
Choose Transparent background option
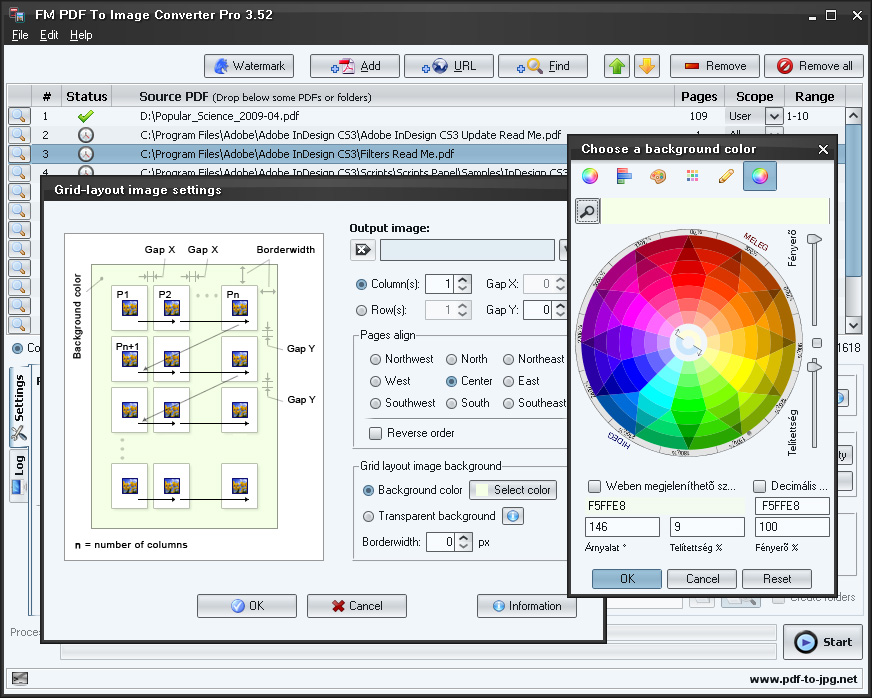(369, 516)
